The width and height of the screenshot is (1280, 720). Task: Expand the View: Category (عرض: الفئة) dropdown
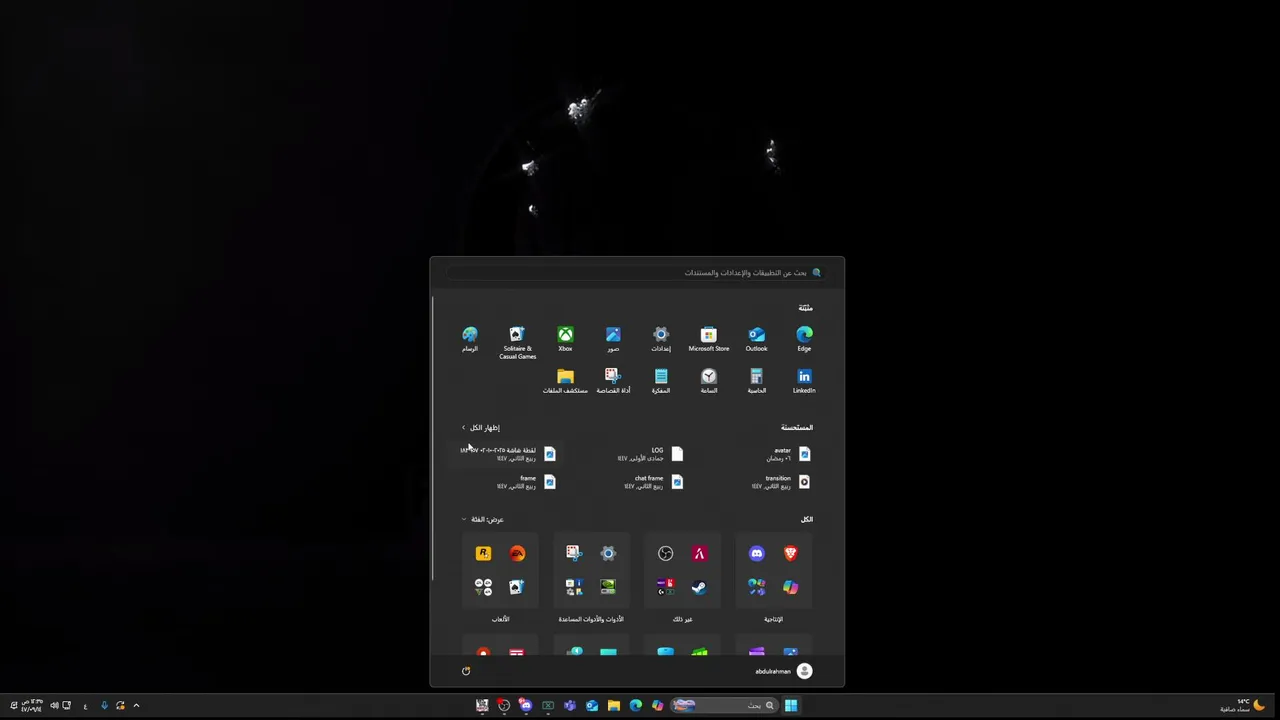tap(483, 519)
